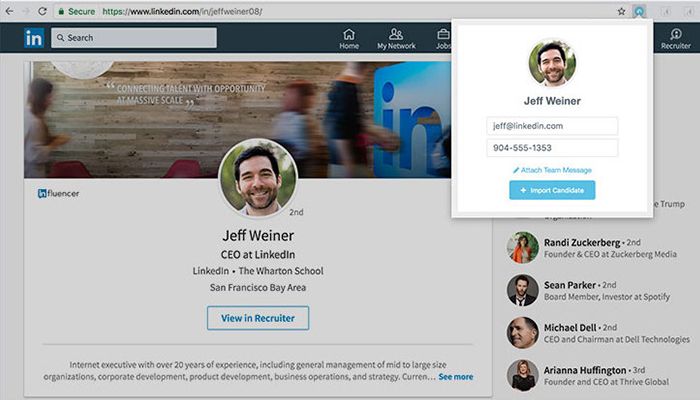The height and width of the screenshot is (400, 700).
Task: Click the LinkedIn logo icon
Action: (34, 38)
